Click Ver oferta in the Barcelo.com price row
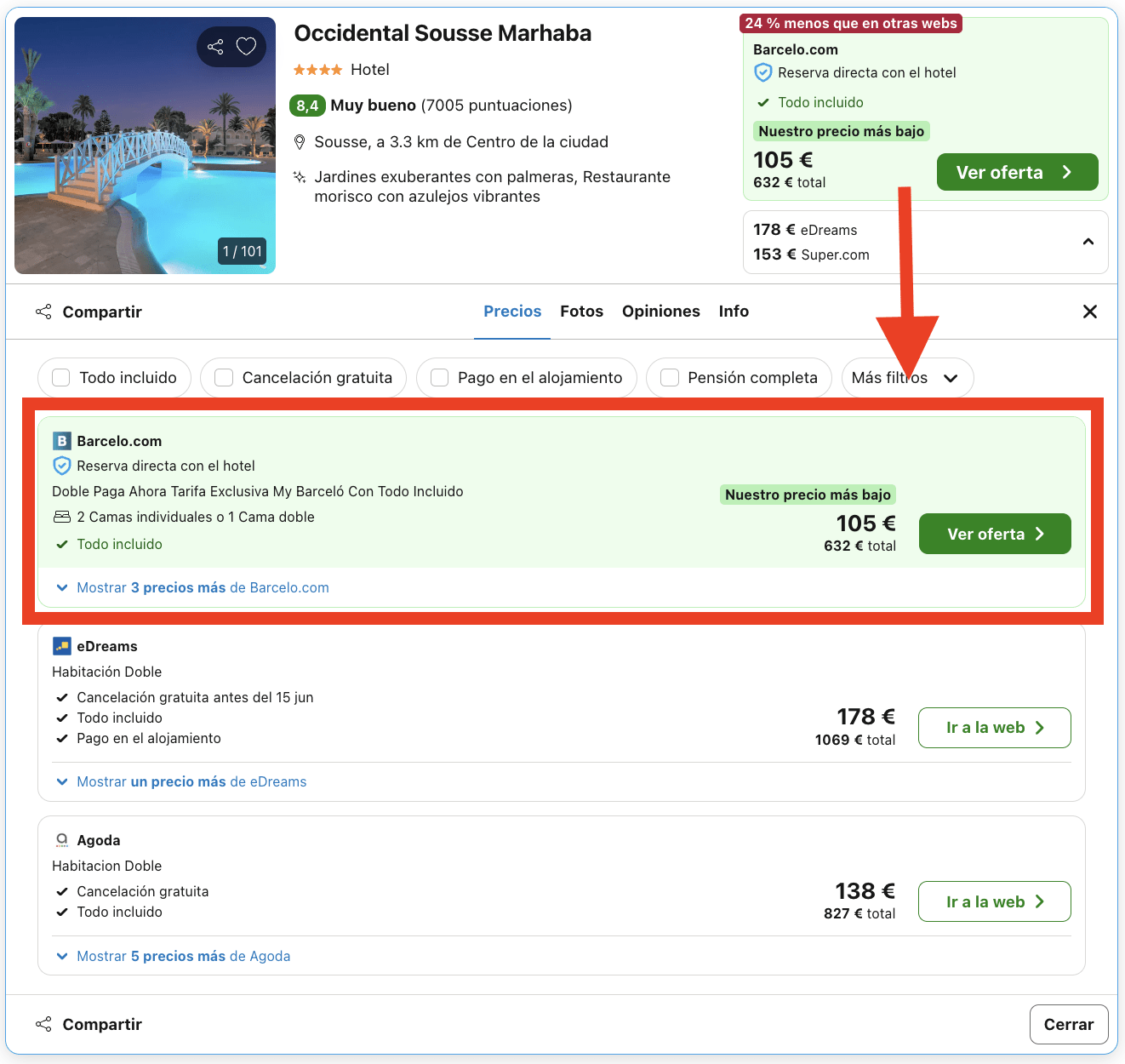The image size is (1125, 1064). tap(995, 534)
